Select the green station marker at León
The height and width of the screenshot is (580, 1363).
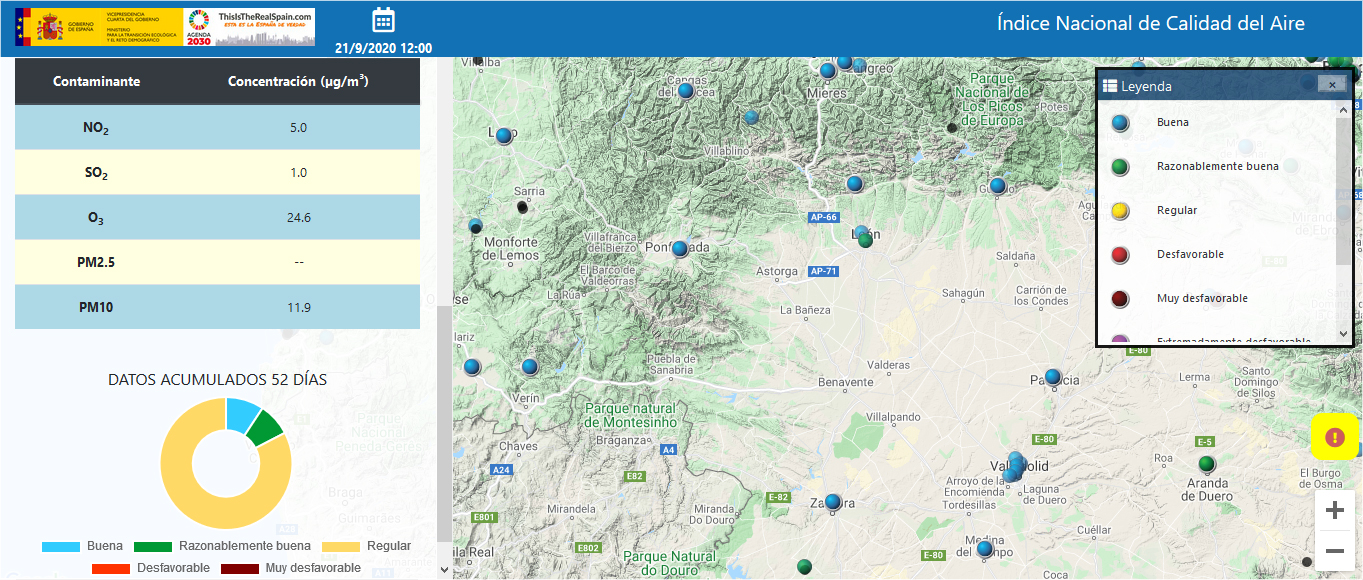click(x=866, y=240)
